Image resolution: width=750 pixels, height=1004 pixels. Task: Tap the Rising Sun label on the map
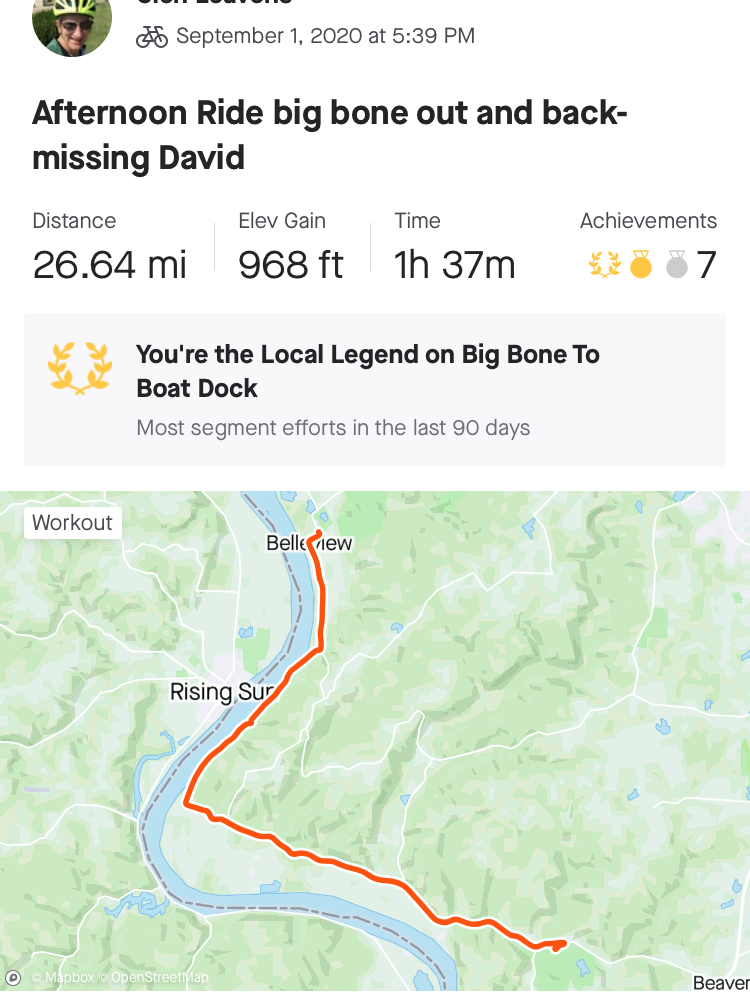215,691
